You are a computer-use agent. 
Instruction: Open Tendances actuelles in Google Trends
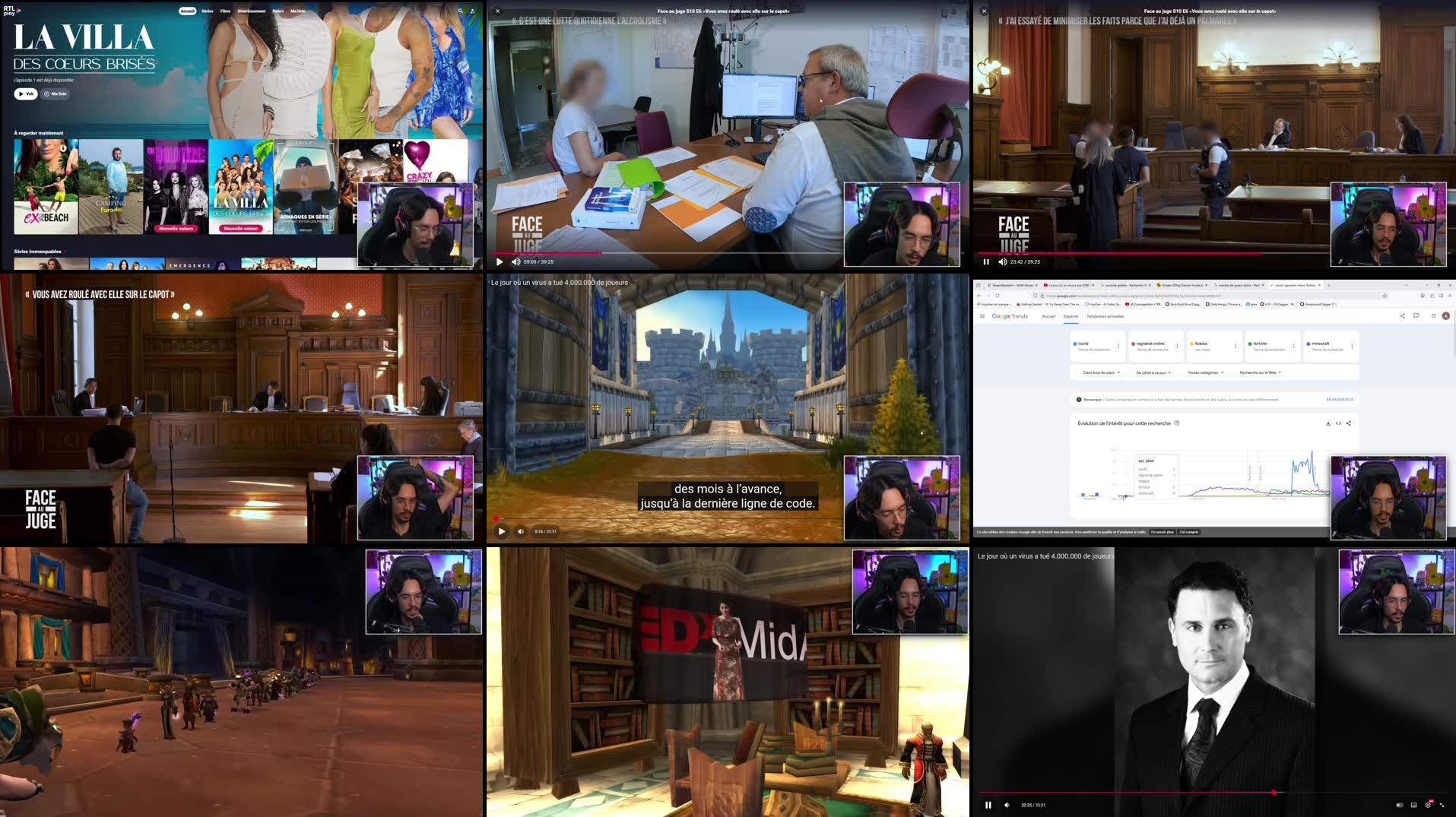tap(1105, 316)
